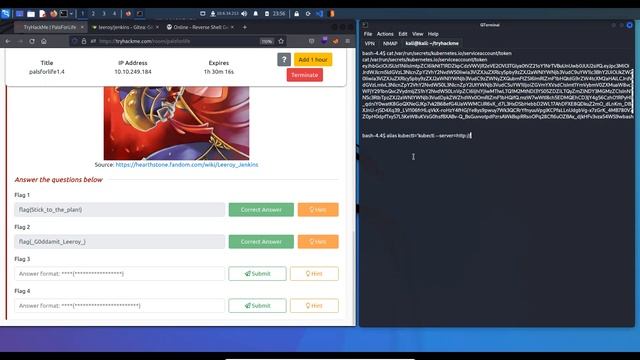Bookmark this page with the star
The width and height of the screenshot is (640, 360).
[281, 41]
